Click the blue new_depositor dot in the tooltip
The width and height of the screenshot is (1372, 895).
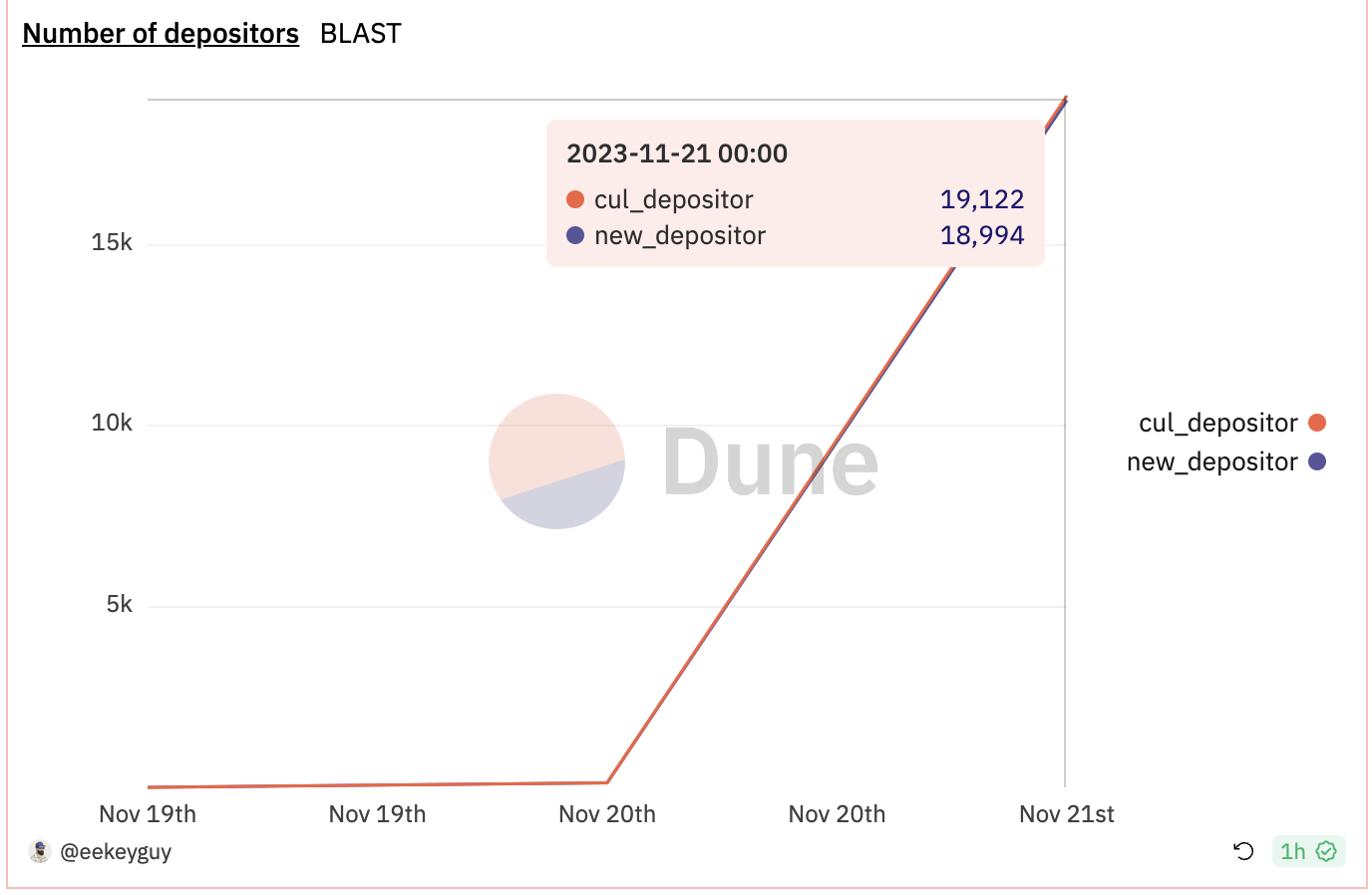pyautogui.click(x=575, y=236)
